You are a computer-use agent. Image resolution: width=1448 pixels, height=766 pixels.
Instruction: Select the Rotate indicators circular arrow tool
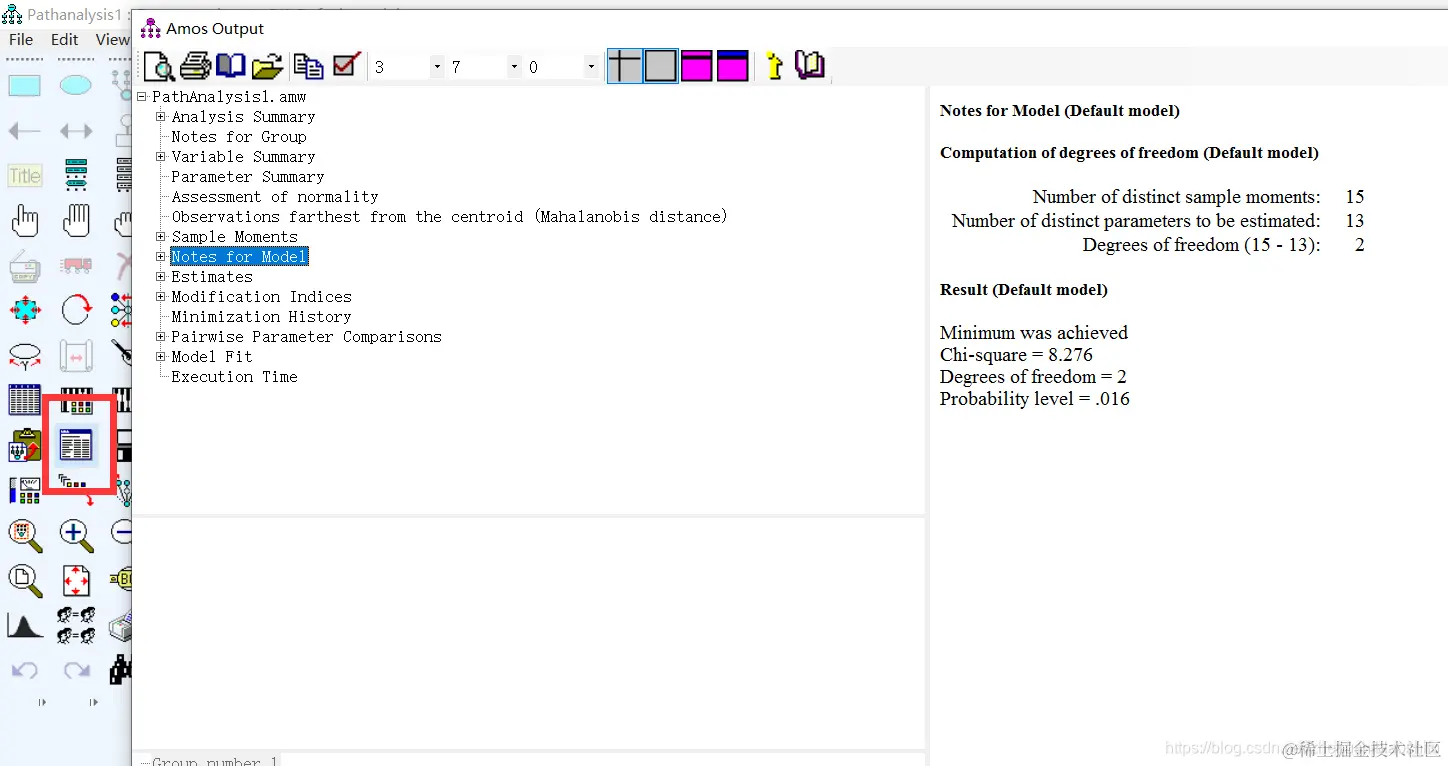coord(76,310)
